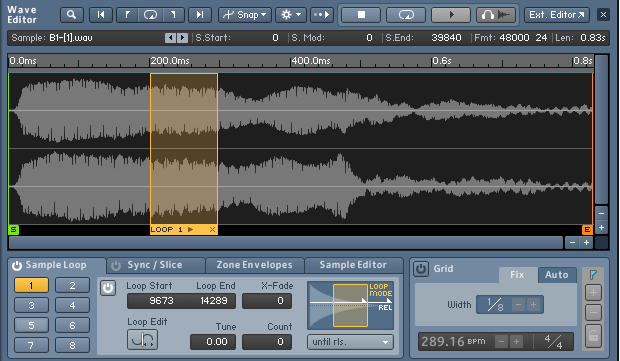Select the LOOP 1 region label
The height and width of the screenshot is (361, 620).
(166, 229)
